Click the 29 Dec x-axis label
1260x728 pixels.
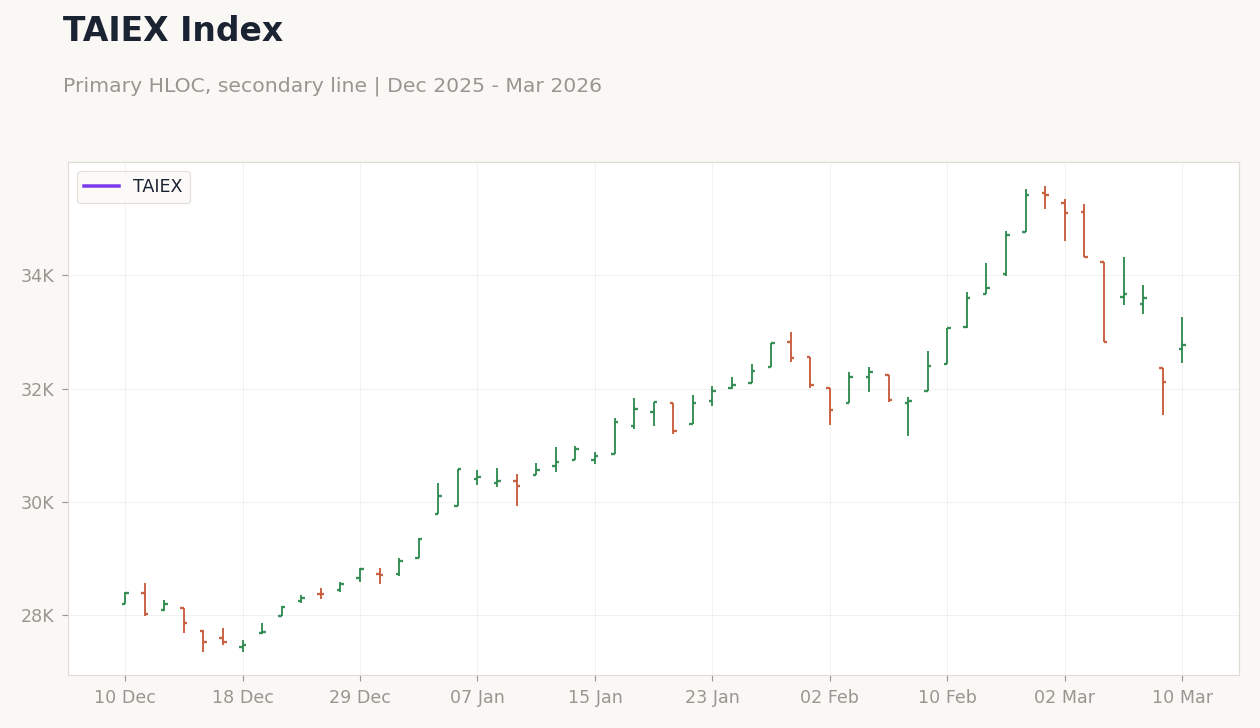[x=360, y=698]
